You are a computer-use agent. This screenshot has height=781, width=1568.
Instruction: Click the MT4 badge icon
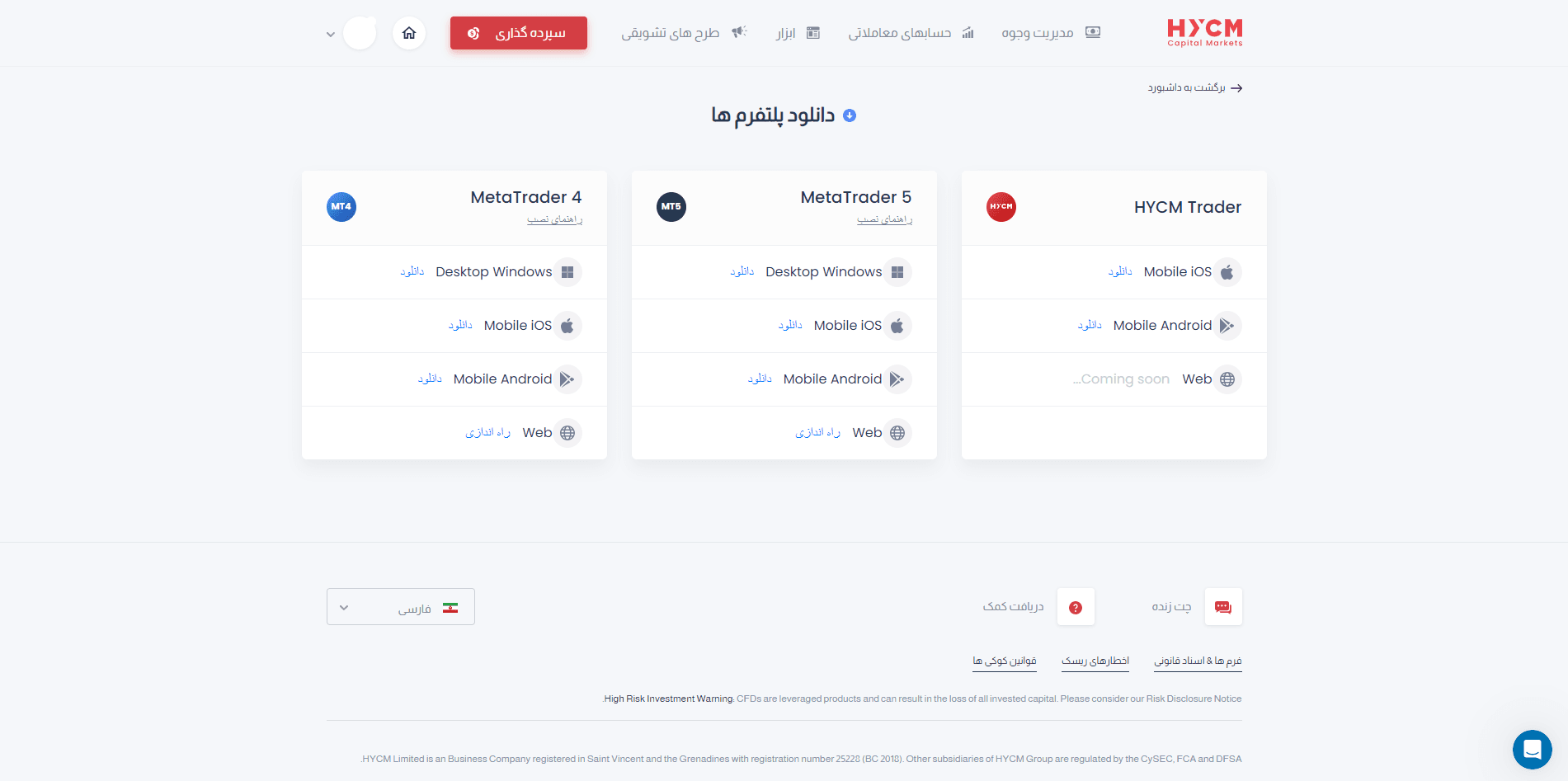click(x=341, y=206)
